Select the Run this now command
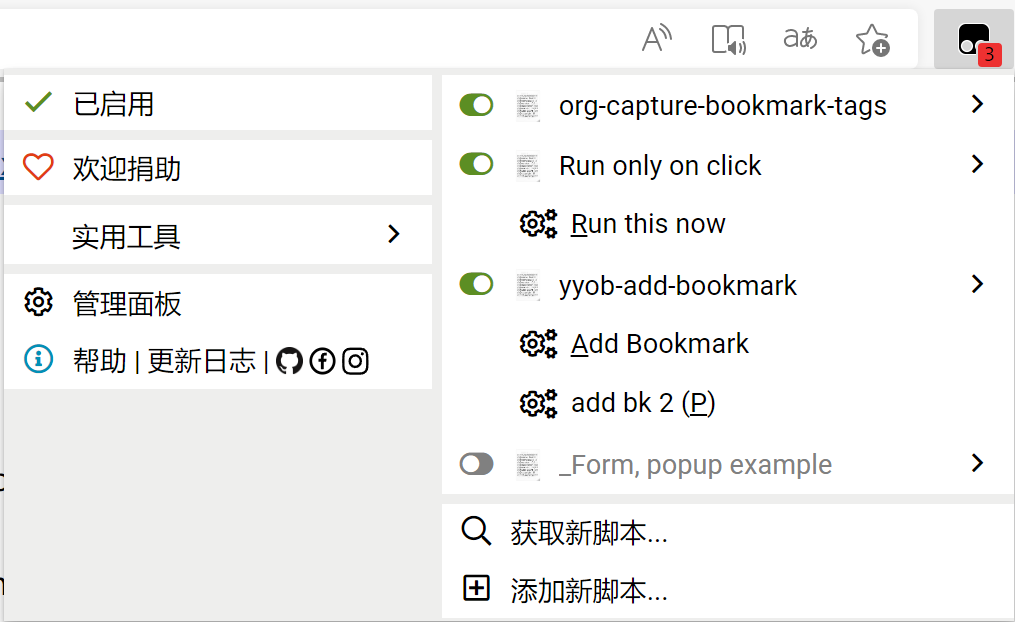This screenshot has height=622, width=1015. pos(647,224)
